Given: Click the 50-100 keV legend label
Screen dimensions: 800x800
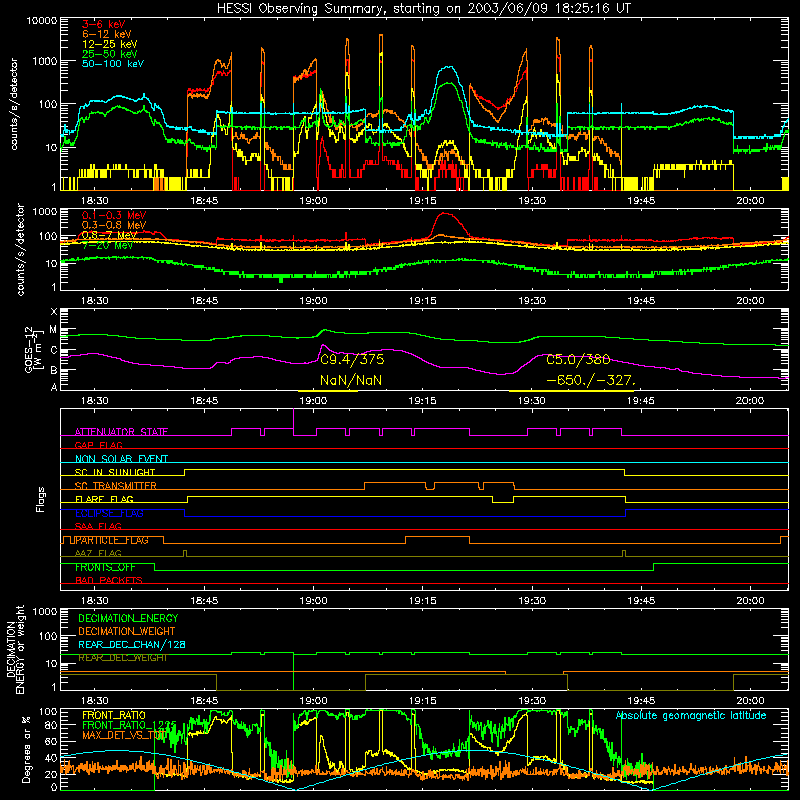Looking at the screenshot, I should click(113, 63).
